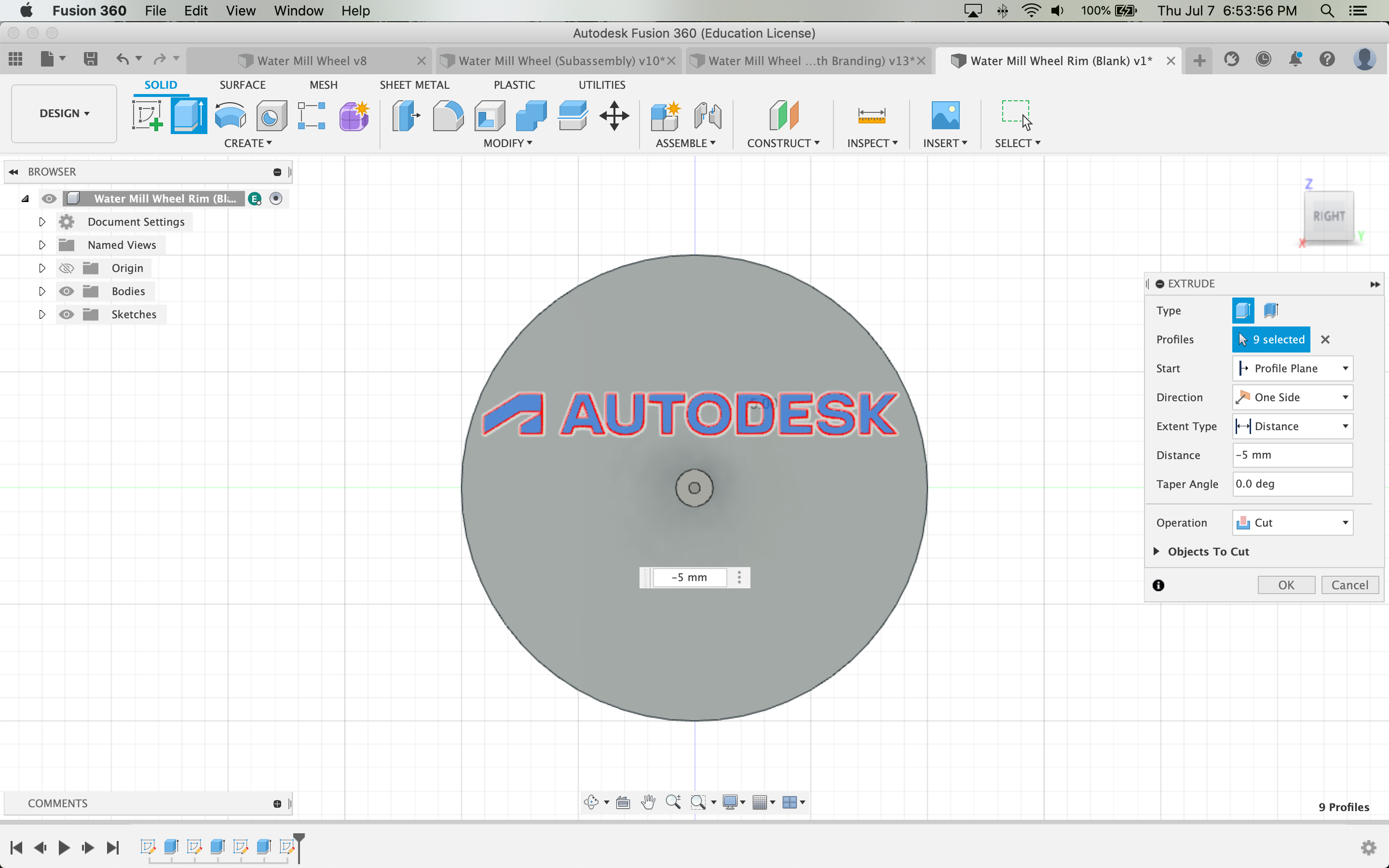Open the Rectangular Pattern tool
Viewport: 1389px width, 868px height.
pyautogui.click(x=312, y=115)
